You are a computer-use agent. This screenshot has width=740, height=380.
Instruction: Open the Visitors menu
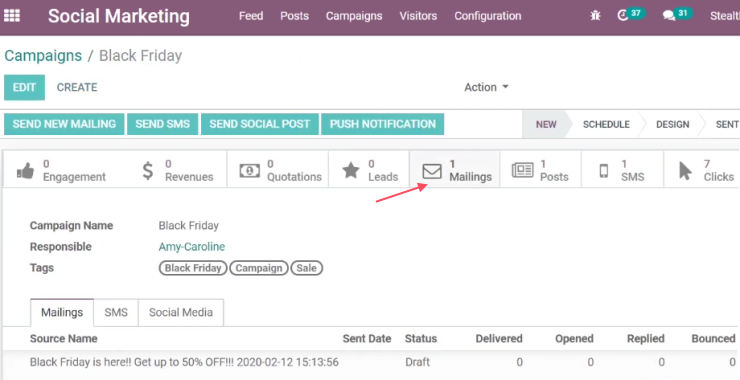pyautogui.click(x=418, y=16)
